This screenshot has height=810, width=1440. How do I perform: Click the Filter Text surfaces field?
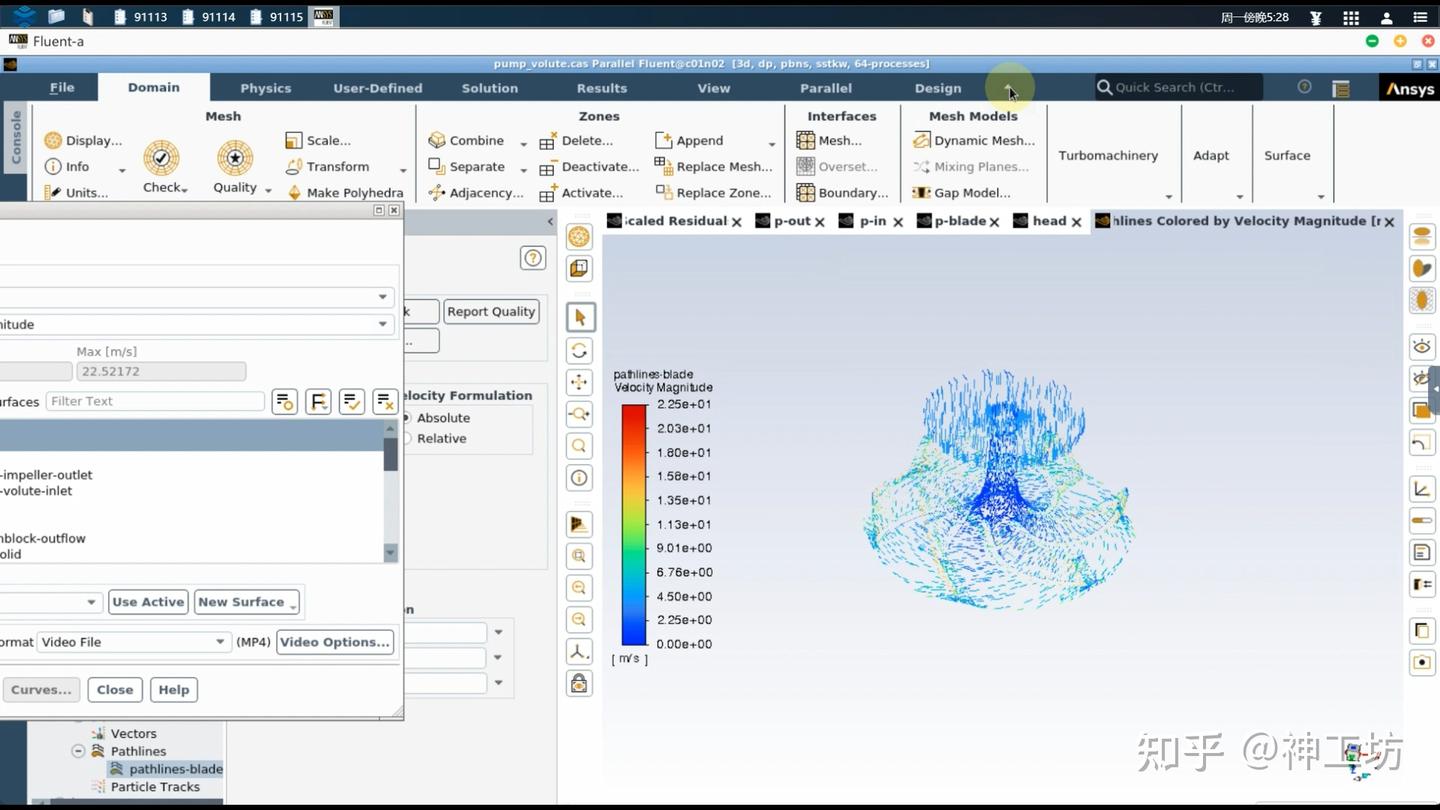(155, 401)
